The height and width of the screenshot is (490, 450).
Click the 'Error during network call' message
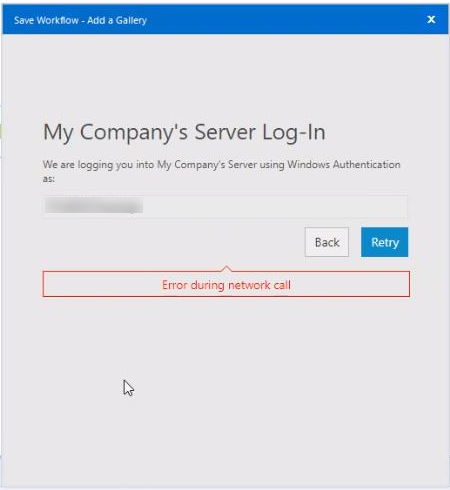coord(226,285)
